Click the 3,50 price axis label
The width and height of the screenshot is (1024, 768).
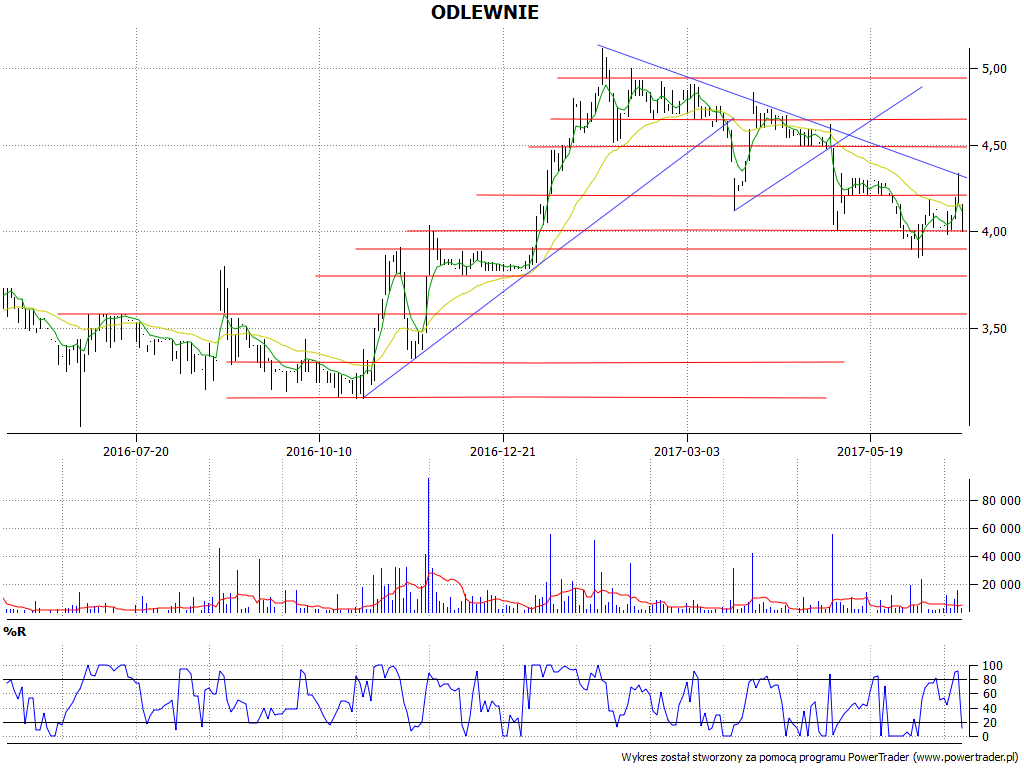point(992,328)
